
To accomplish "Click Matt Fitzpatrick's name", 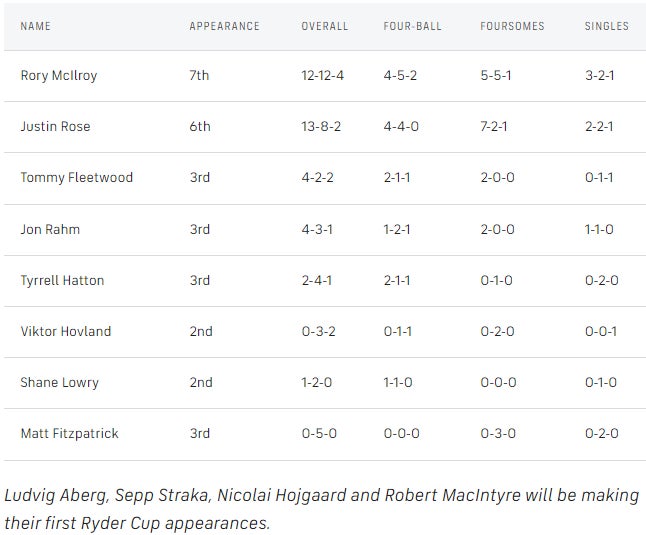I will 68,433.
